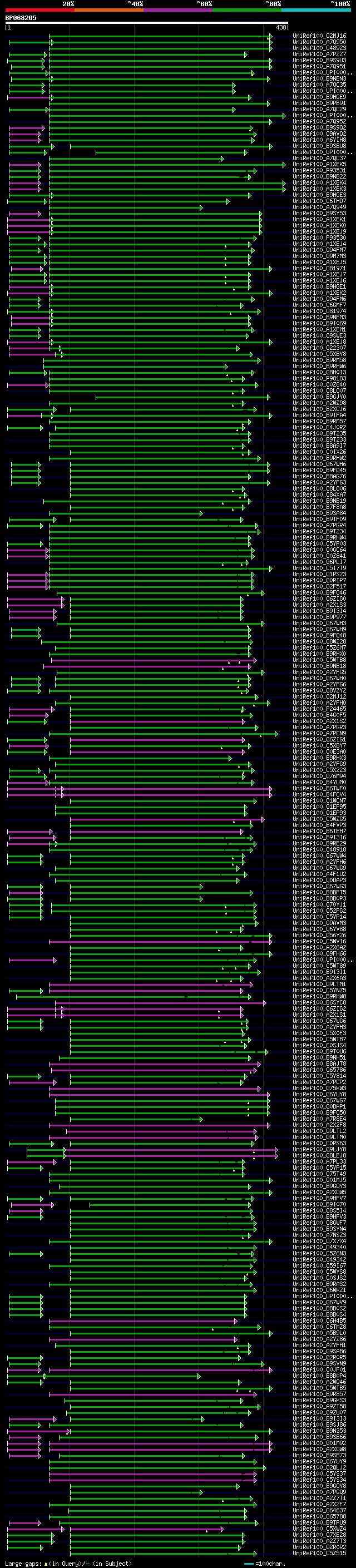The height and width of the screenshot is (1568, 356).
Task: Select hit label UniRef100_Q59I67
Action: point(319,1265)
